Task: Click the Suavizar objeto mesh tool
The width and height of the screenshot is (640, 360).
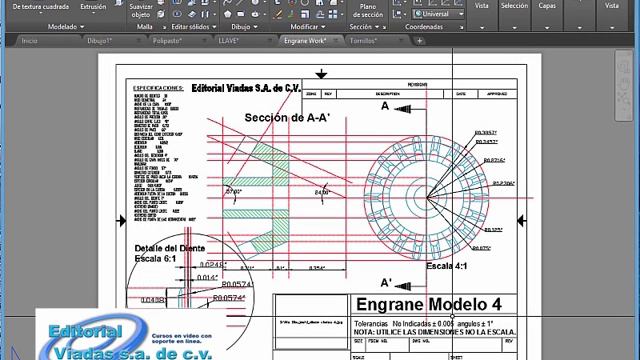Action: pyautogui.click(x=141, y=10)
